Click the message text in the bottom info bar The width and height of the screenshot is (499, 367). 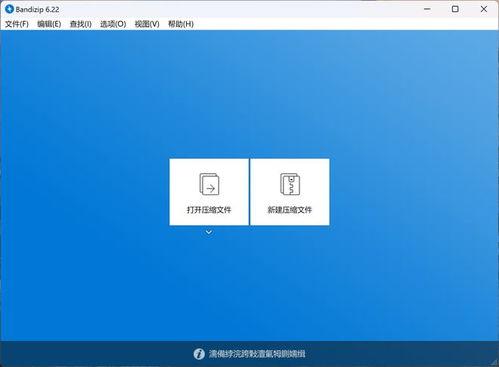click(x=257, y=354)
